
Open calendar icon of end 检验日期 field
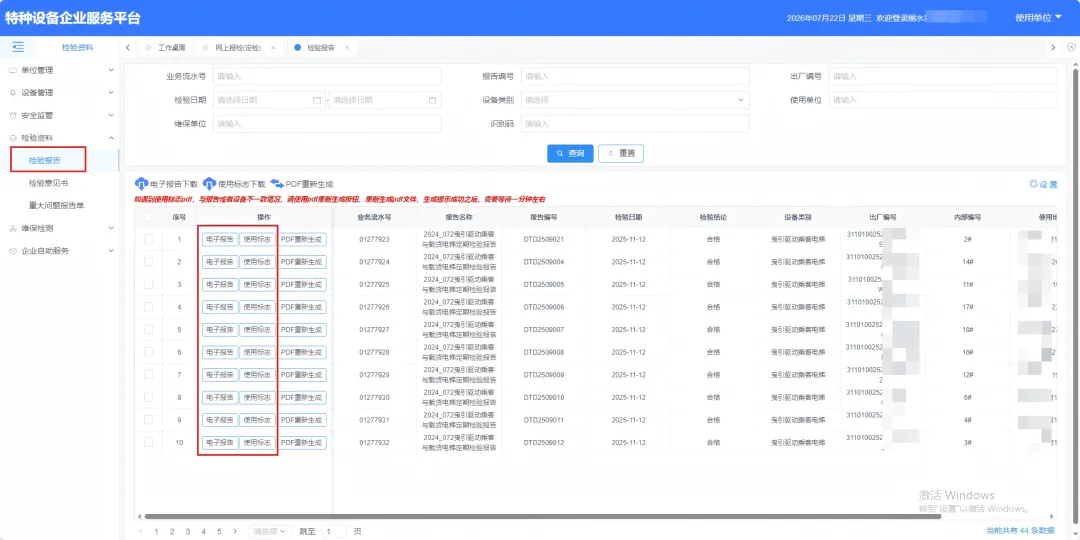pyautogui.click(x=433, y=100)
